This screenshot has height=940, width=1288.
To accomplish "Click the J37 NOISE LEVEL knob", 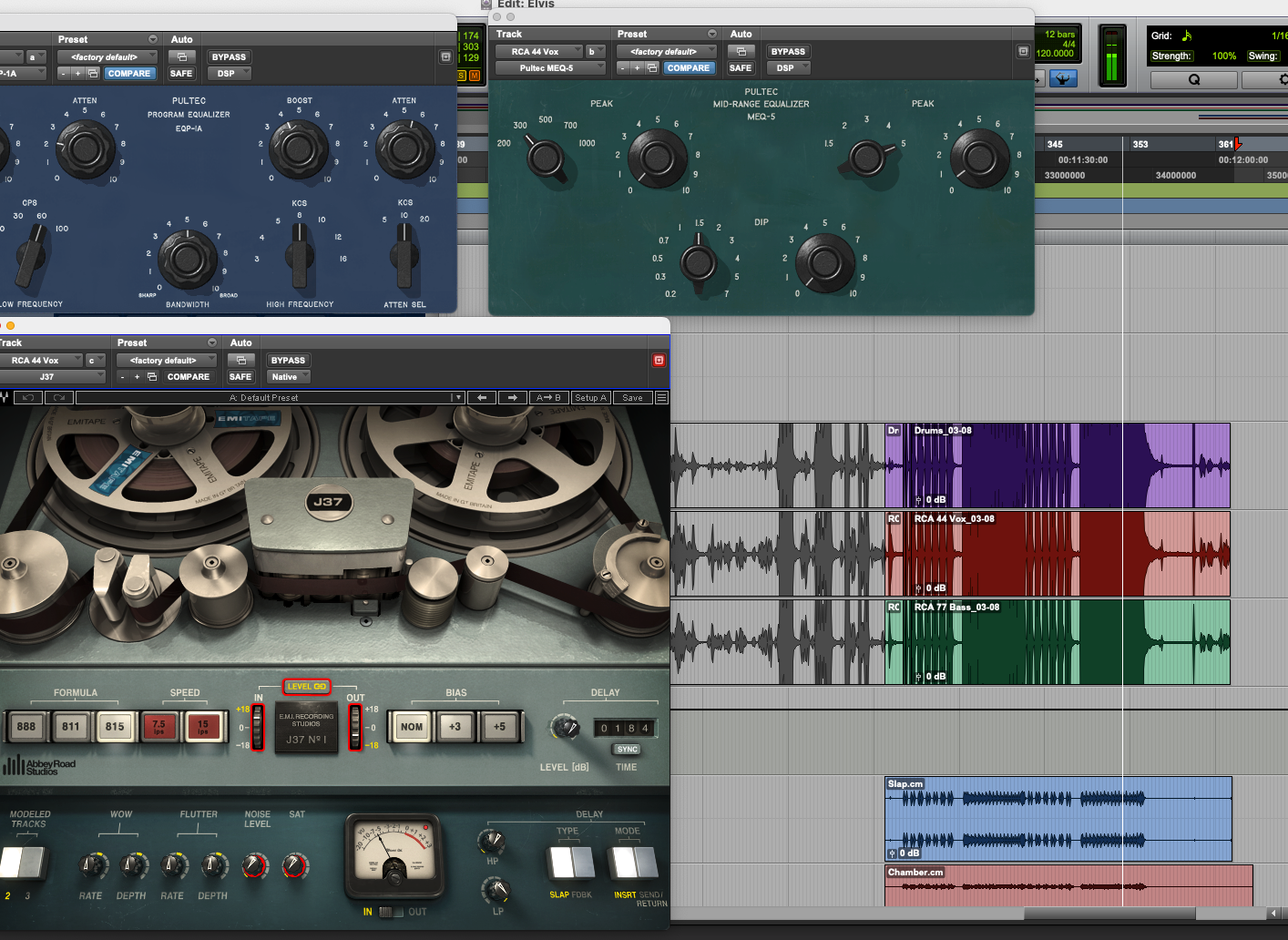I will tap(255, 865).
